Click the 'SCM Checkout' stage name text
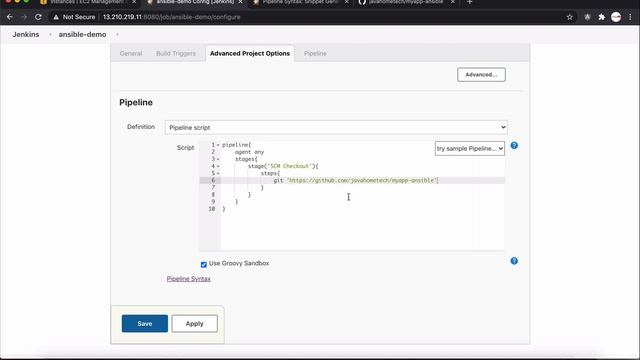This screenshot has height=360, width=640. pos(290,166)
